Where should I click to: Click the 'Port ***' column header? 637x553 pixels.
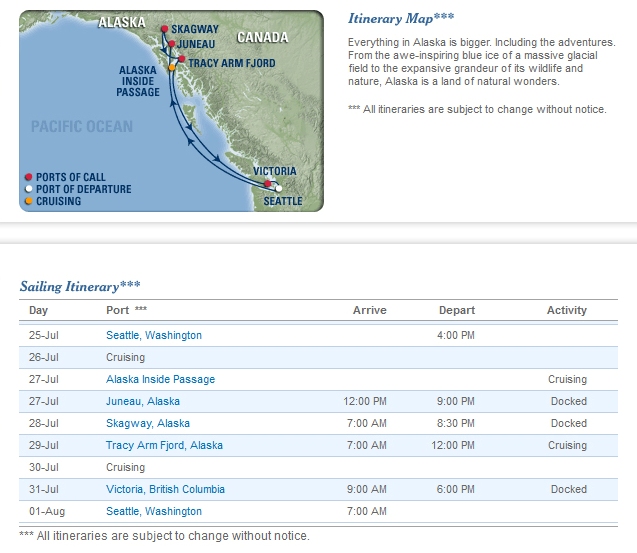coord(126,310)
